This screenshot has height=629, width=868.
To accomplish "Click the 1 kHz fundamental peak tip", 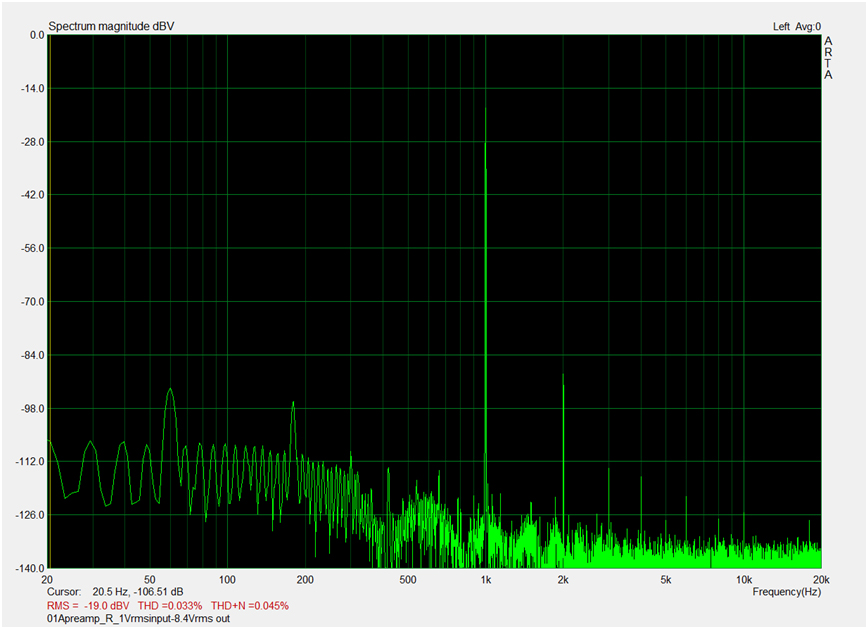I will (x=485, y=109).
